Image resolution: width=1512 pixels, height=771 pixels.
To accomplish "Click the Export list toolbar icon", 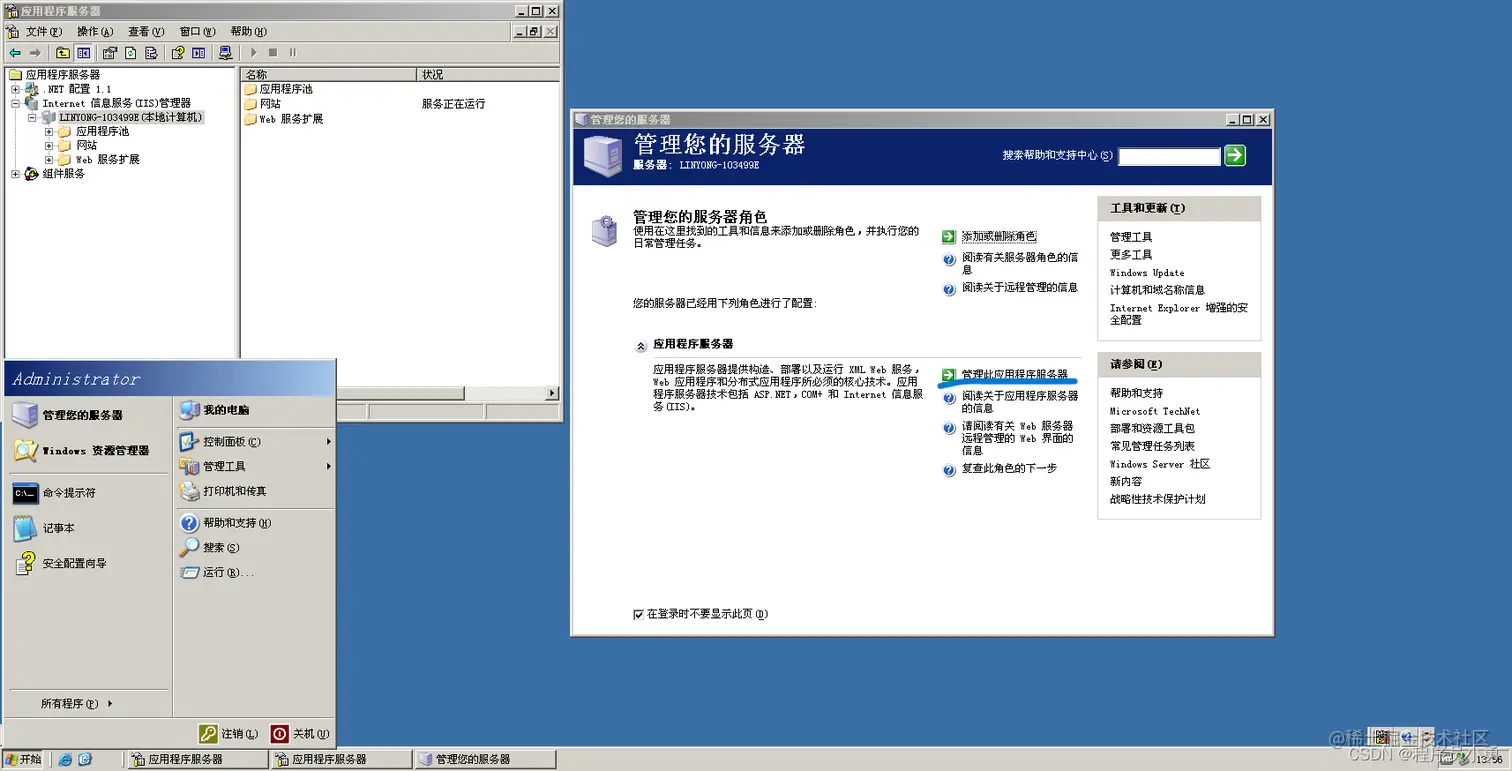I will (x=151, y=53).
